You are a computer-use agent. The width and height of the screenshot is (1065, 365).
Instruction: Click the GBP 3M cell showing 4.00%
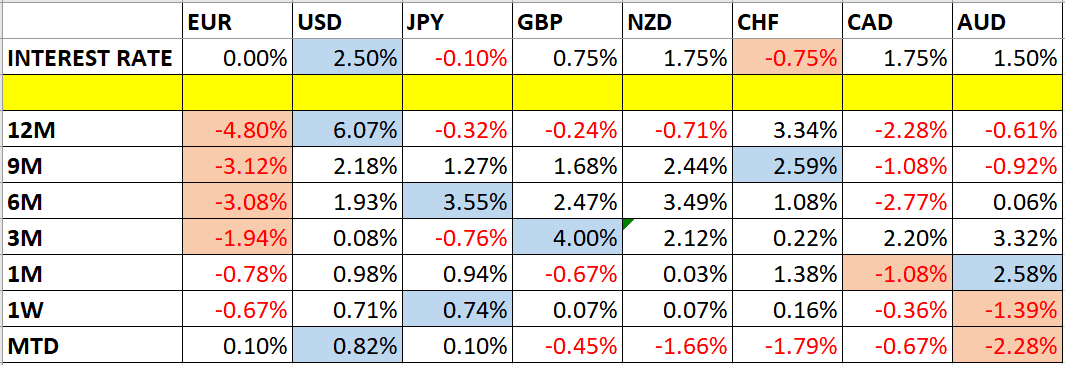[567, 238]
